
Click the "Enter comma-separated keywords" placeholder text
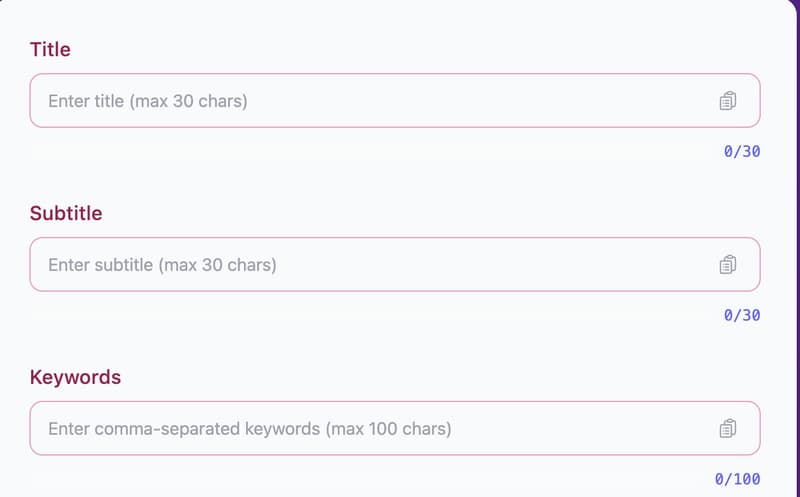[x=183, y=429]
